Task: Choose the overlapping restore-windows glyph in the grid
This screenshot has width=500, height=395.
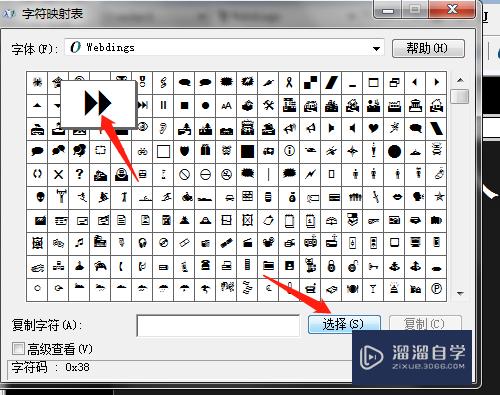Action: (x=394, y=82)
